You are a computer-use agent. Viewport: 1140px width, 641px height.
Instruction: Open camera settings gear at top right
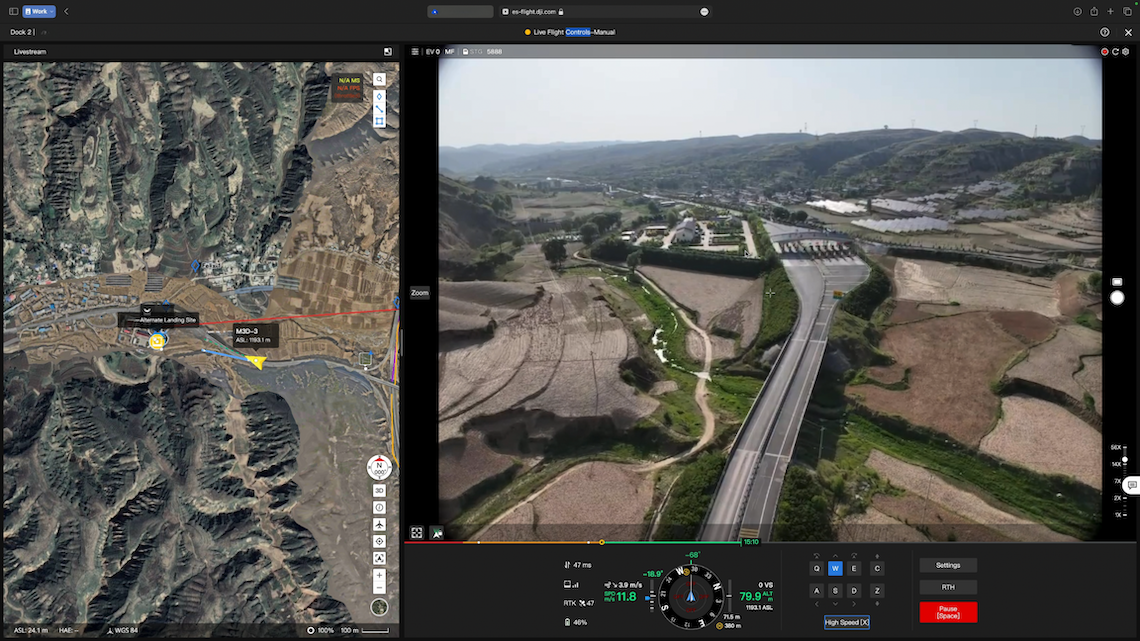[1125, 51]
